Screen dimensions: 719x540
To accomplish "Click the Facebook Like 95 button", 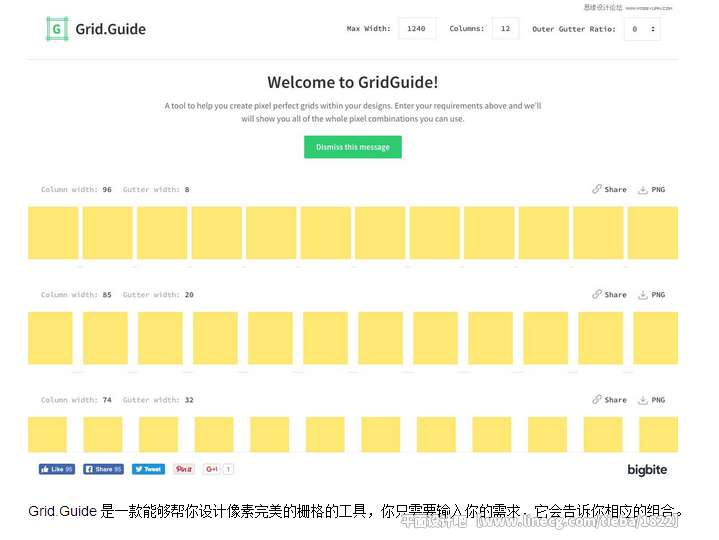I will pos(57,469).
